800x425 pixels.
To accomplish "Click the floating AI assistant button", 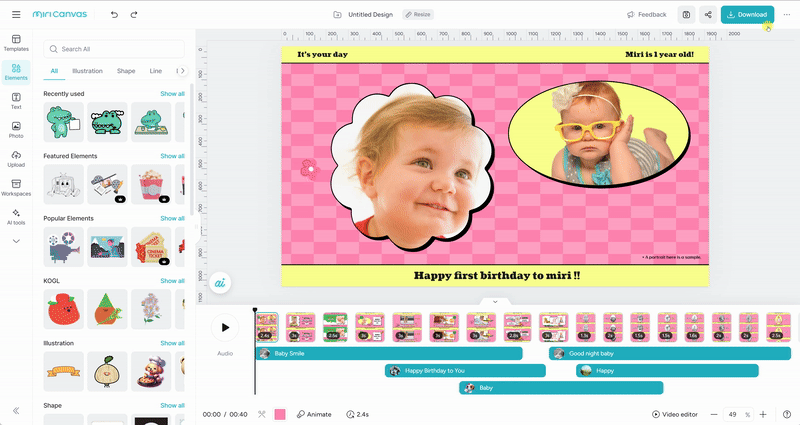I will pos(220,283).
